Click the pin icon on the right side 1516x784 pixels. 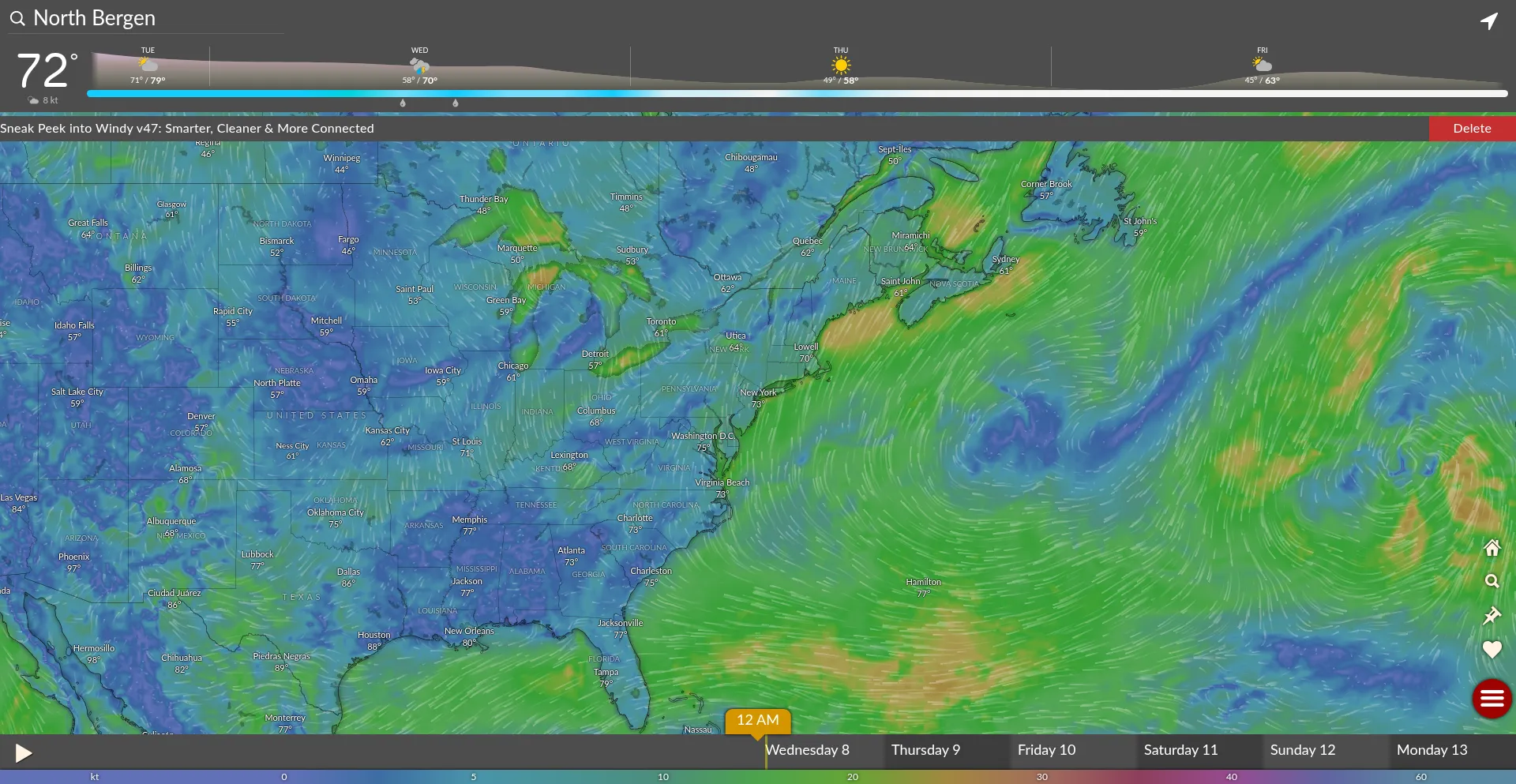pyautogui.click(x=1492, y=616)
